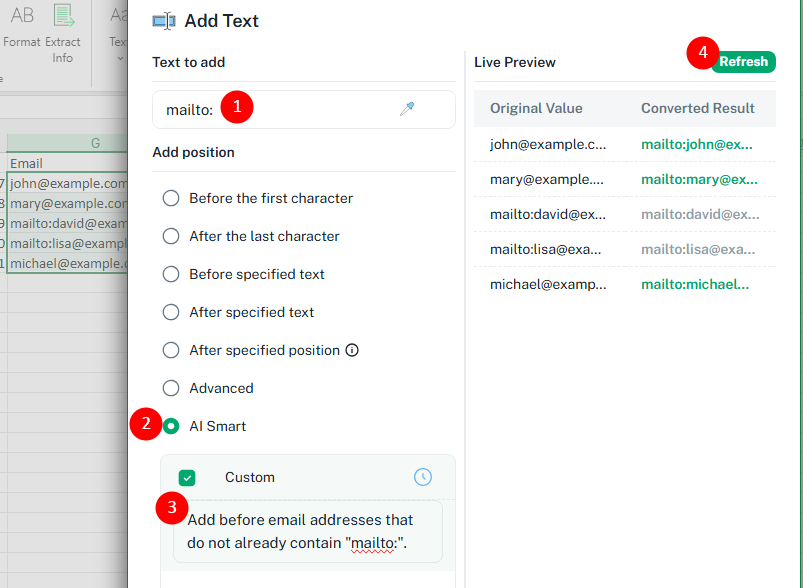The width and height of the screenshot is (803, 588).
Task: Click the Add position heading
Action: (194, 153)
